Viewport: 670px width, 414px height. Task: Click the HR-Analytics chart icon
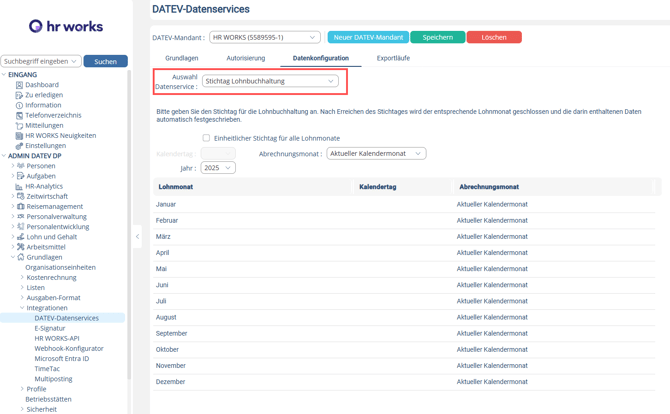click(x=19, y=186)
